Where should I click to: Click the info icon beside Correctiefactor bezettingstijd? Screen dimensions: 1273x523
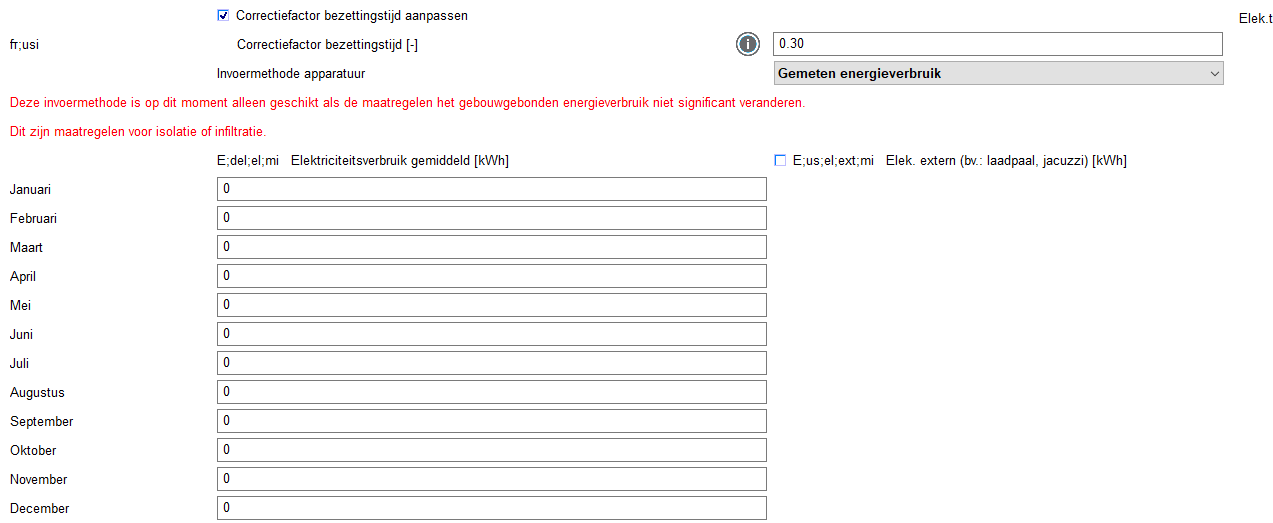747,44
